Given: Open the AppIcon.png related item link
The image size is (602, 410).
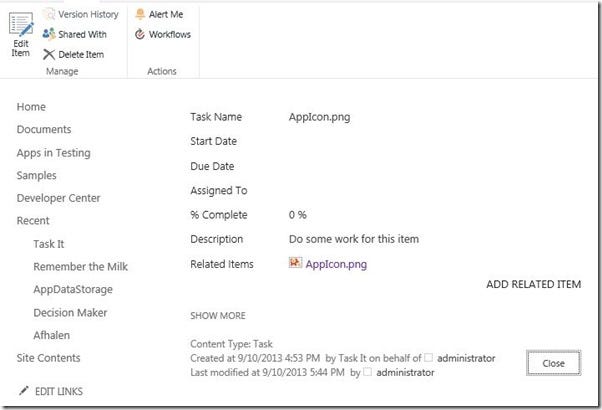Looking at the screenshot, I should point(336,264).
